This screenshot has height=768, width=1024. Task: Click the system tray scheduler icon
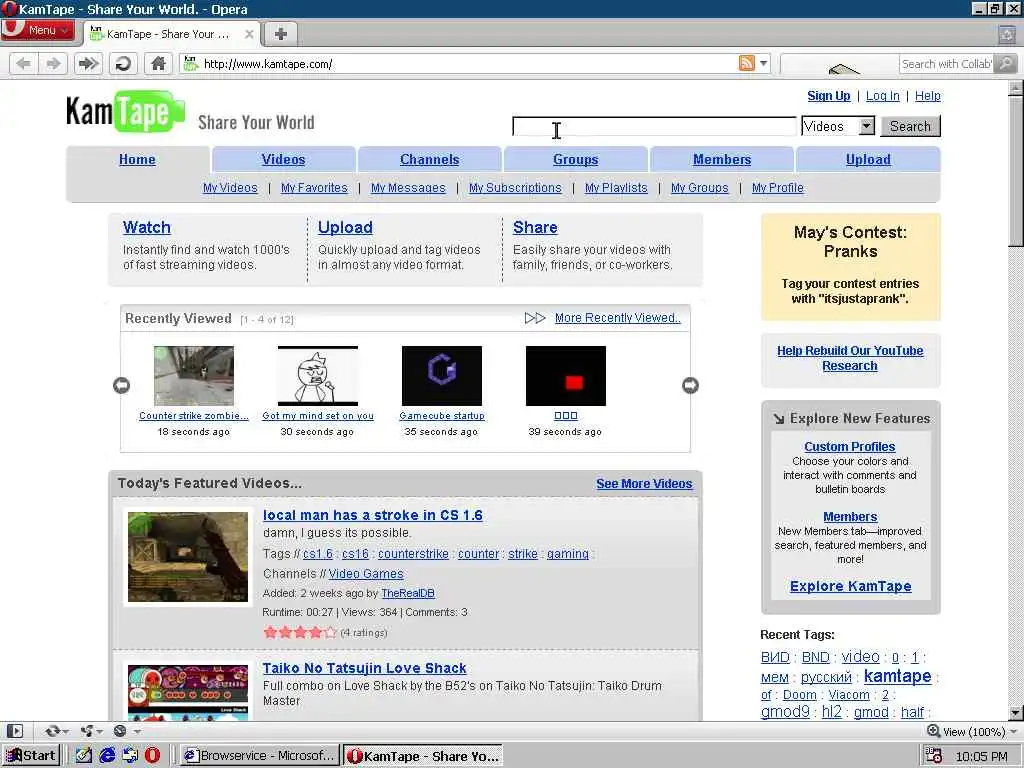pyautogui.click(x=933, y=756)
